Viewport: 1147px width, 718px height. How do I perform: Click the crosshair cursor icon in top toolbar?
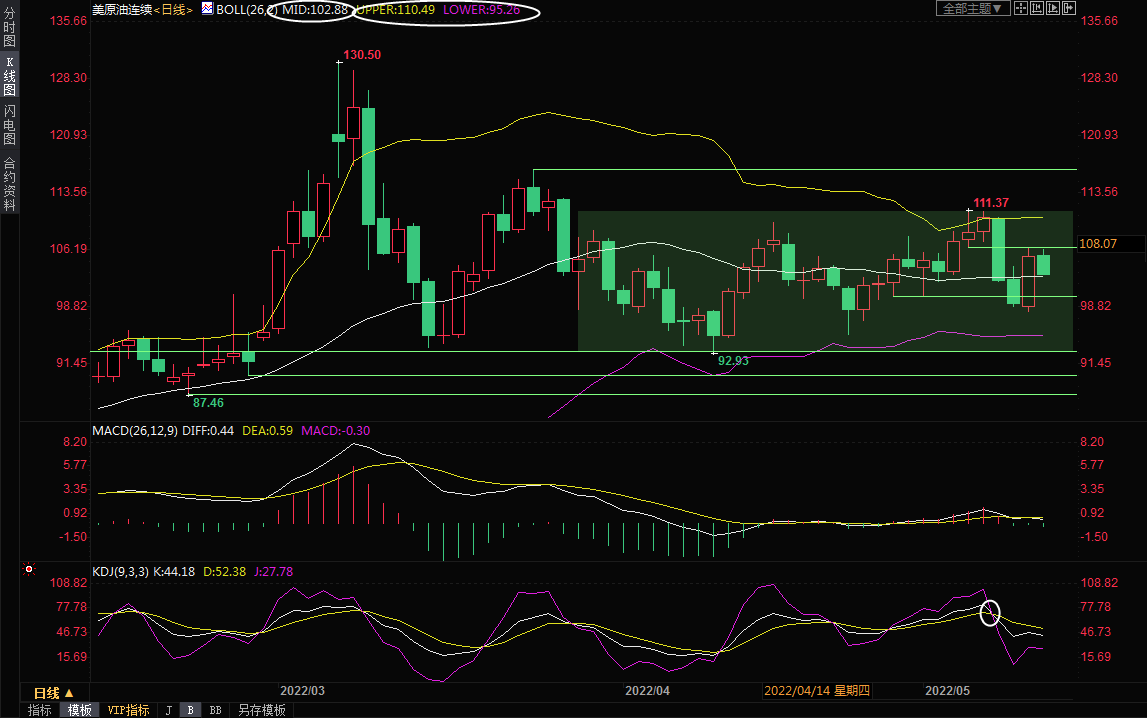click(x=1021, y=8)
